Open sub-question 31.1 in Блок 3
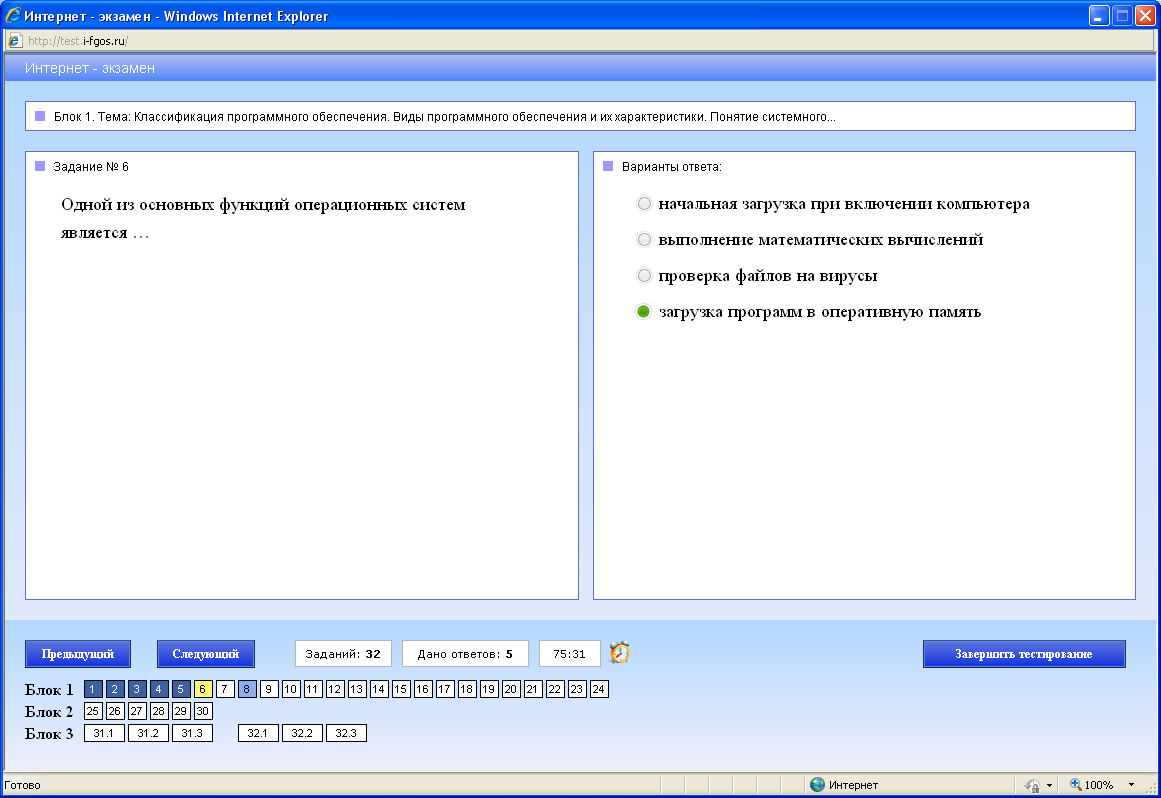1161x798 pixels. tap(104, 734)
